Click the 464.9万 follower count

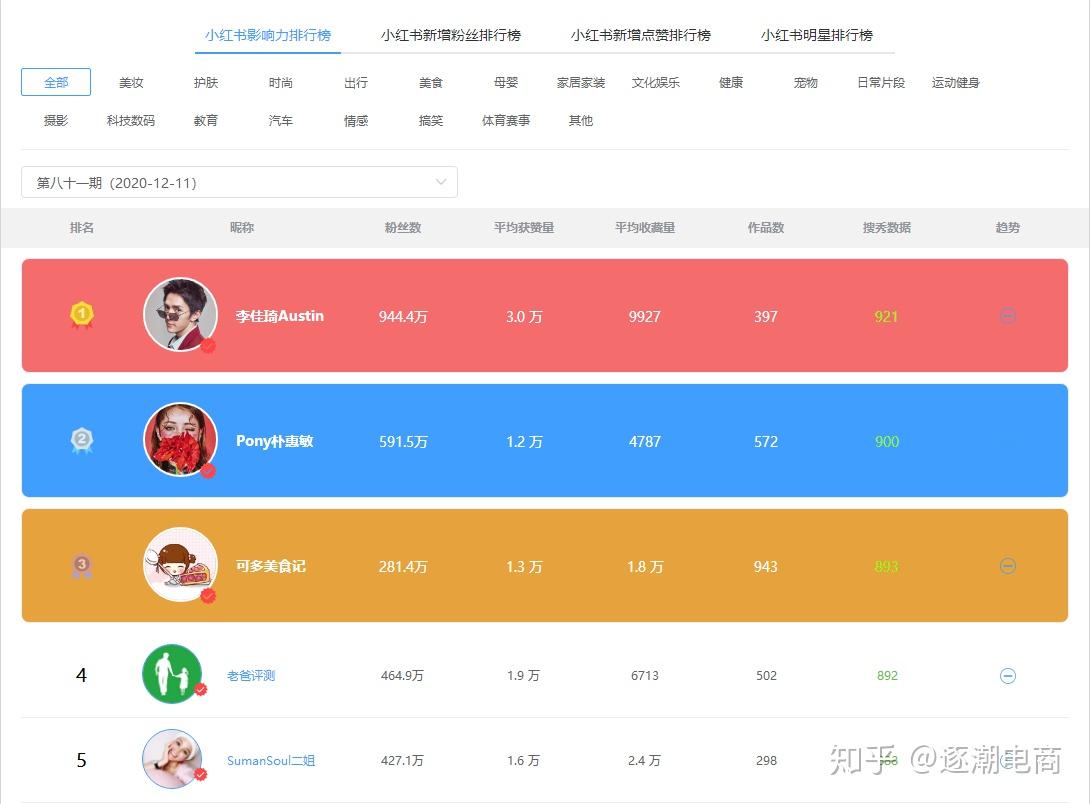point(402,675)
